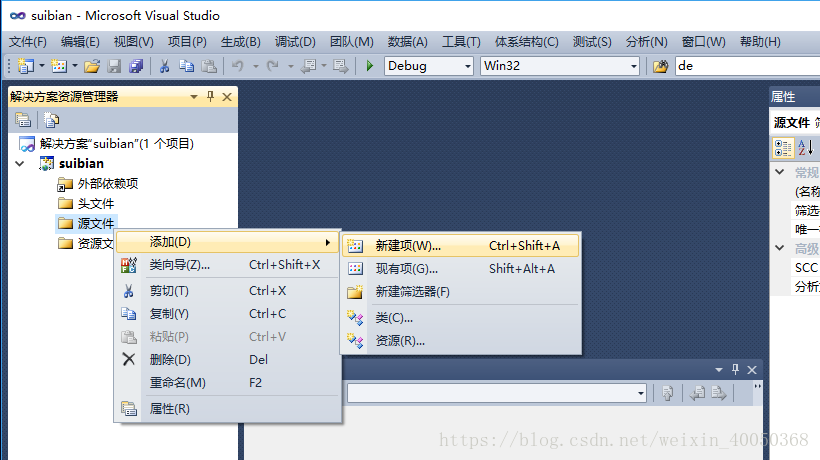Click the Navigate Backward toolbar icon

coord(309,66)
